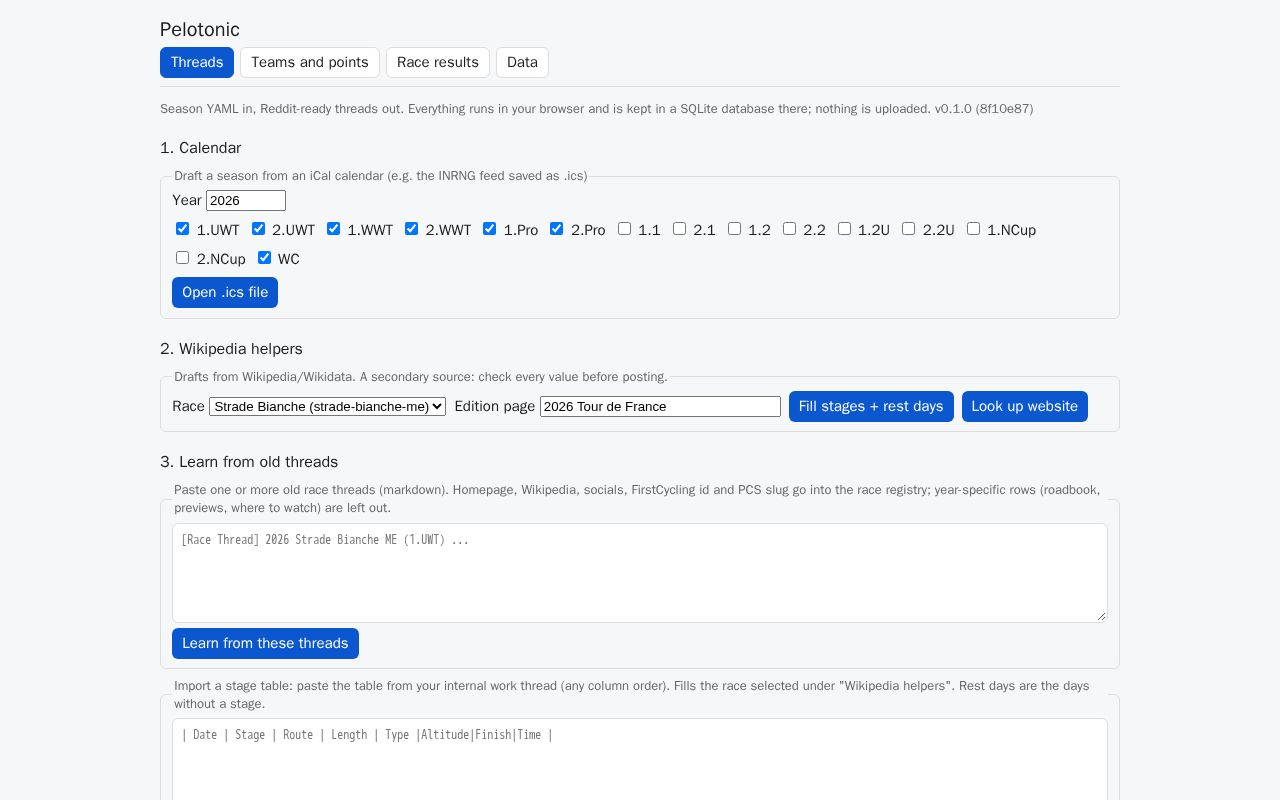The image size is (1280, 800).
Task: Click the '1. Calendar' heading
Action: click(x=201, y=148)
